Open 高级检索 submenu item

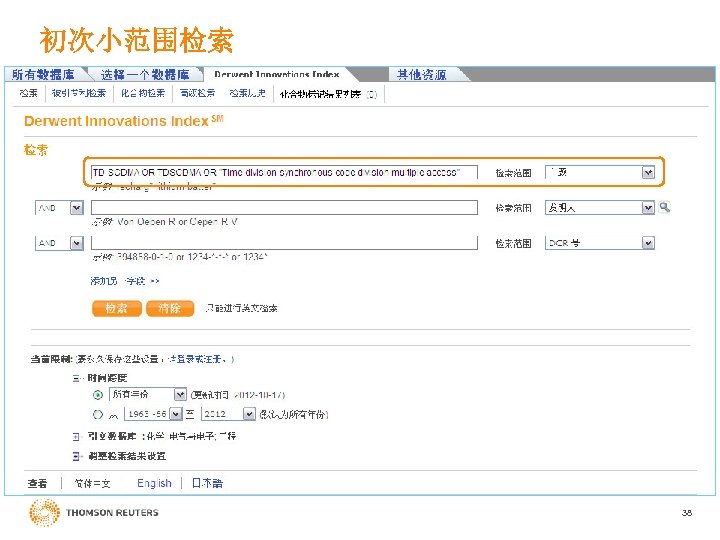click(x=197, y=93)
